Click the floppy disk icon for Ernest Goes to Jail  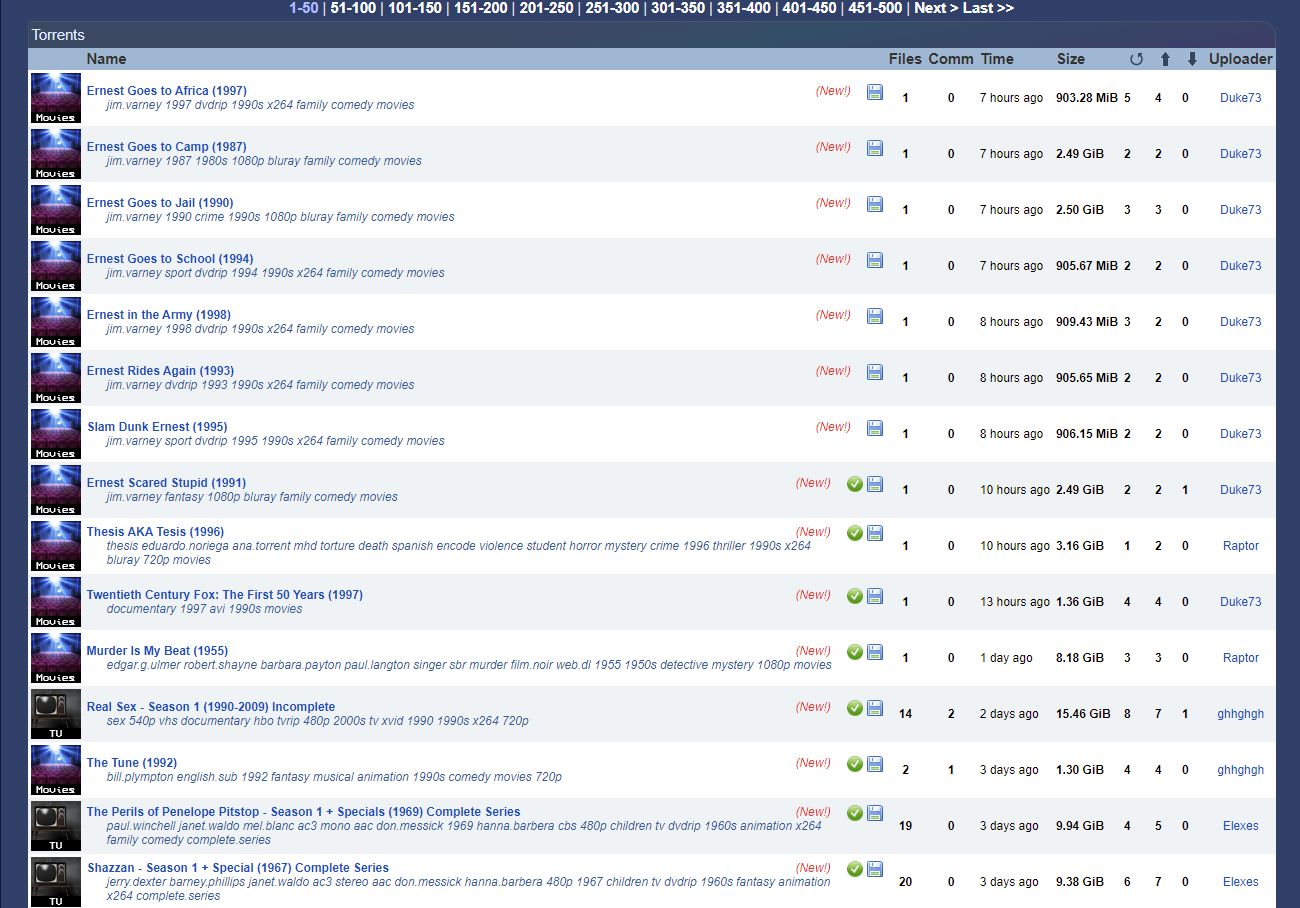coord(875,204)
